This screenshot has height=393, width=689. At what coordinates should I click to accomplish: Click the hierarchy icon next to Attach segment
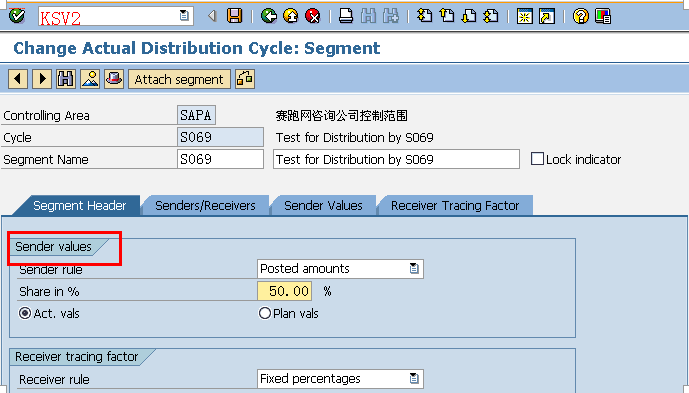click(245, 79)
